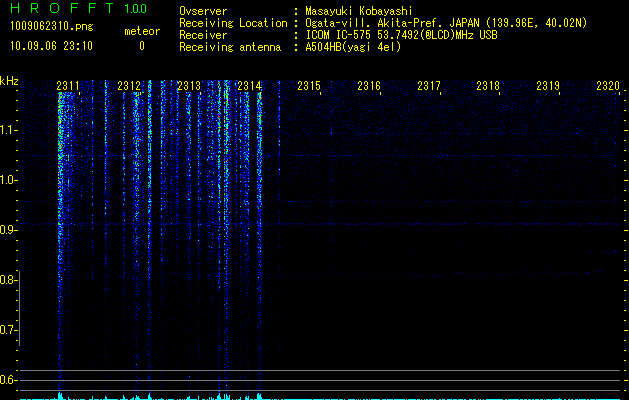629x400 pixels.
Task: Click the 0.7 kHz frequency label
Action: tap(7, 330)
